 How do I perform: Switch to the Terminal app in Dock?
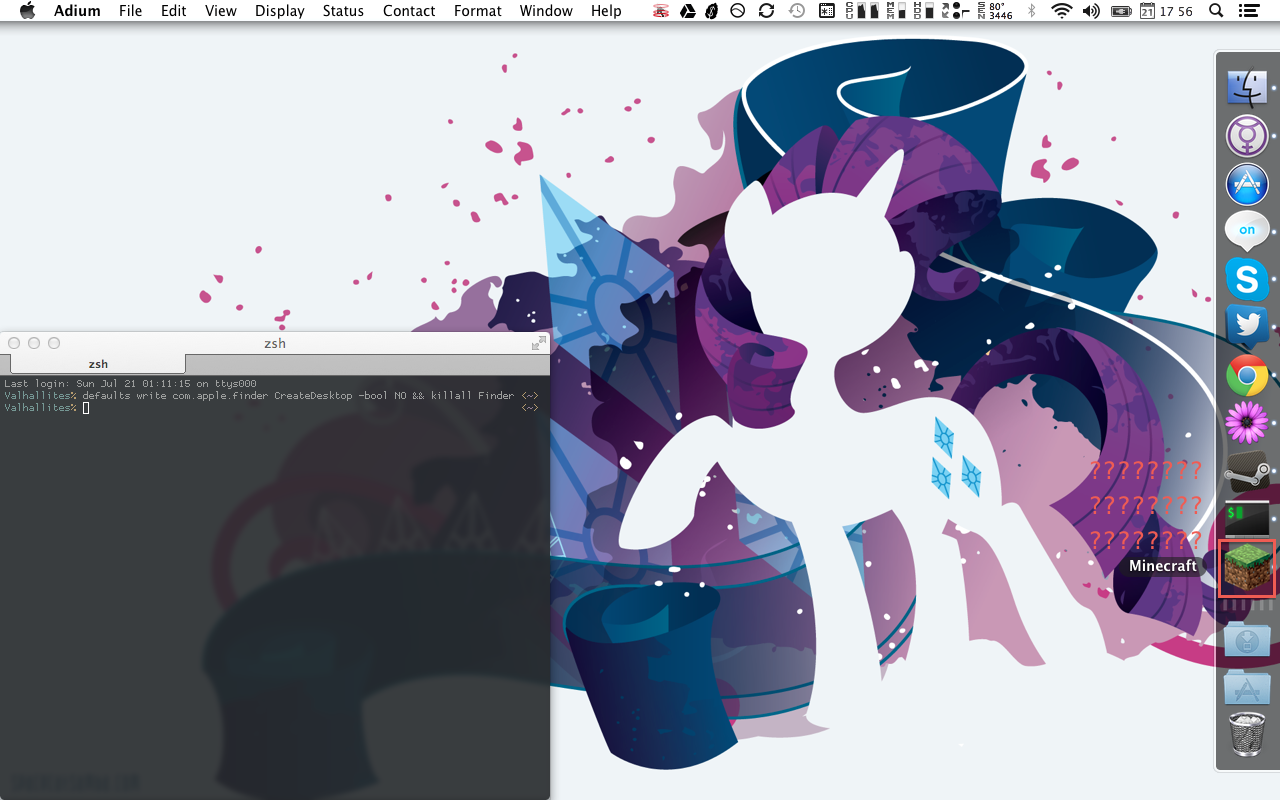pos(1247,520)
